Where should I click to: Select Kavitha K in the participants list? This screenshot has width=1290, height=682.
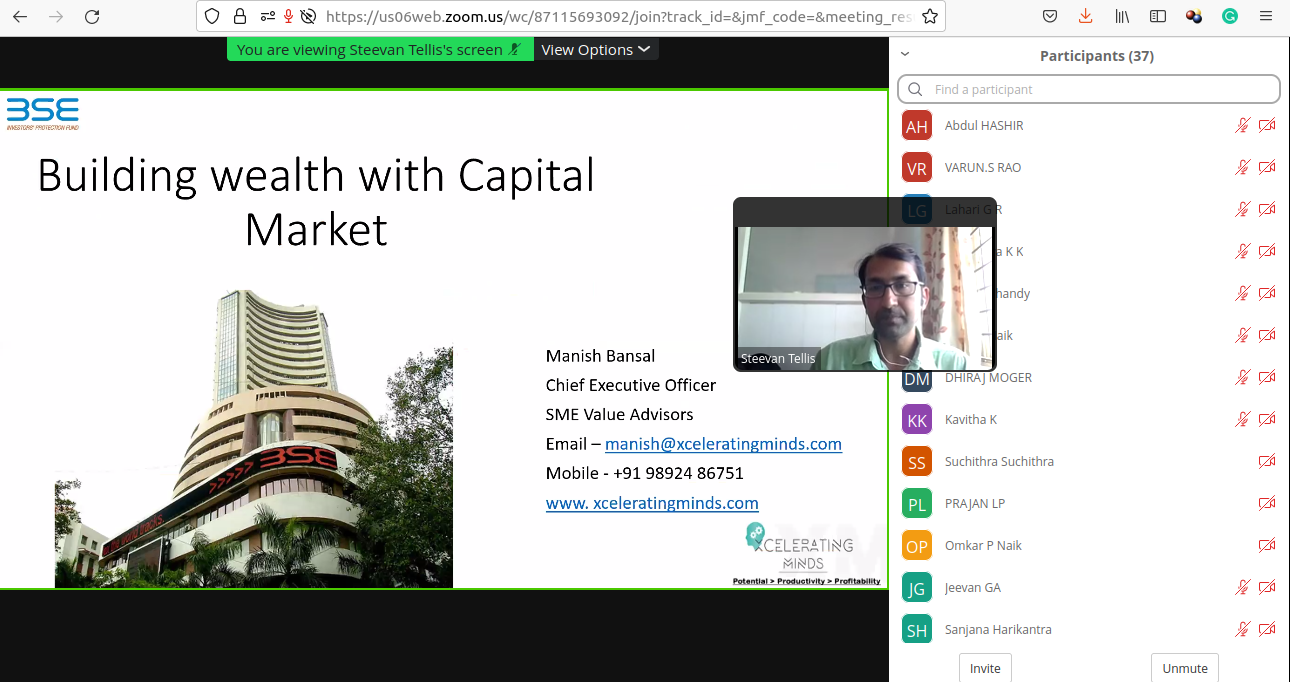[970, 420]
